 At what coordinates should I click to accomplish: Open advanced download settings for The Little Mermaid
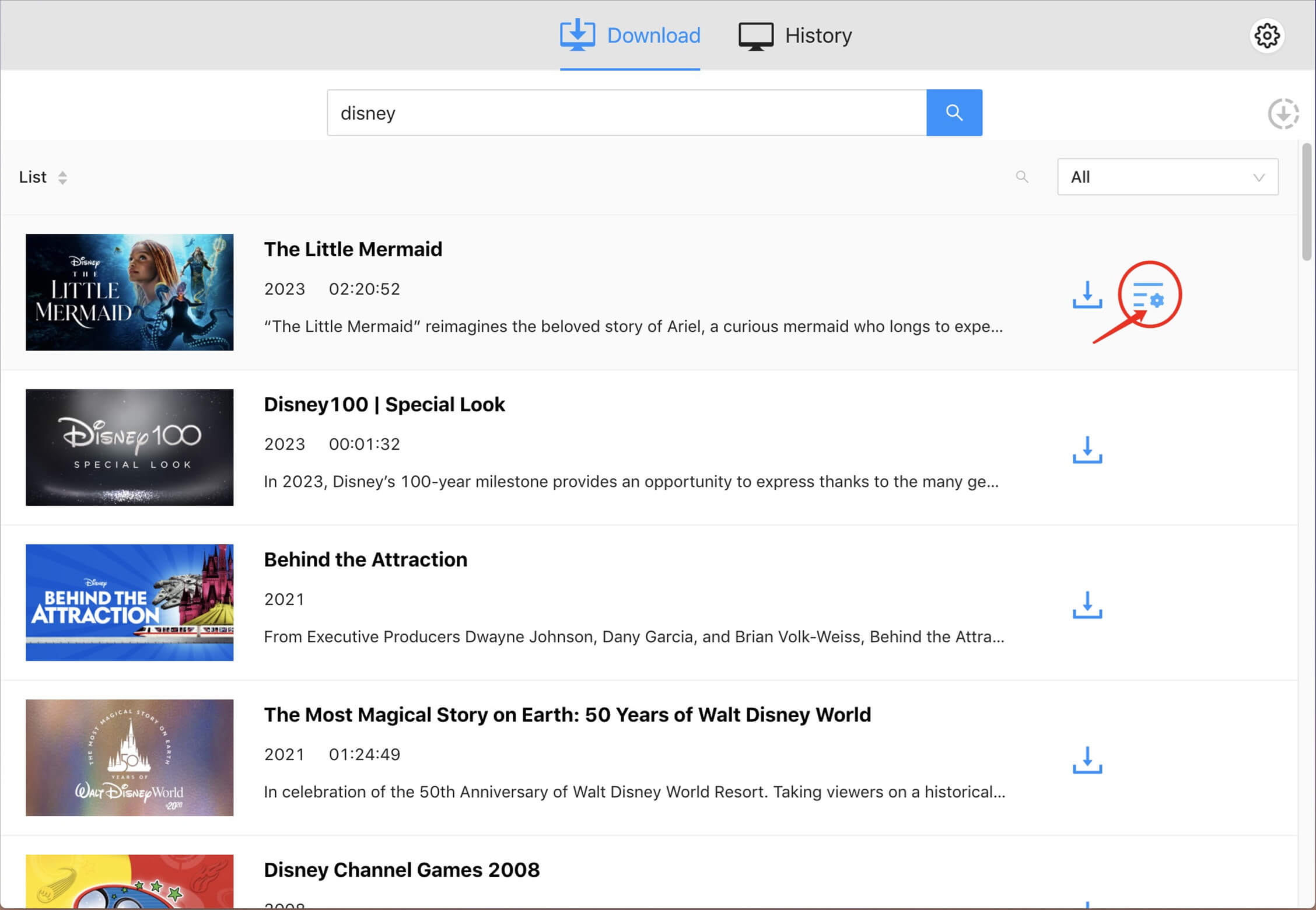tap(1148, 295)
